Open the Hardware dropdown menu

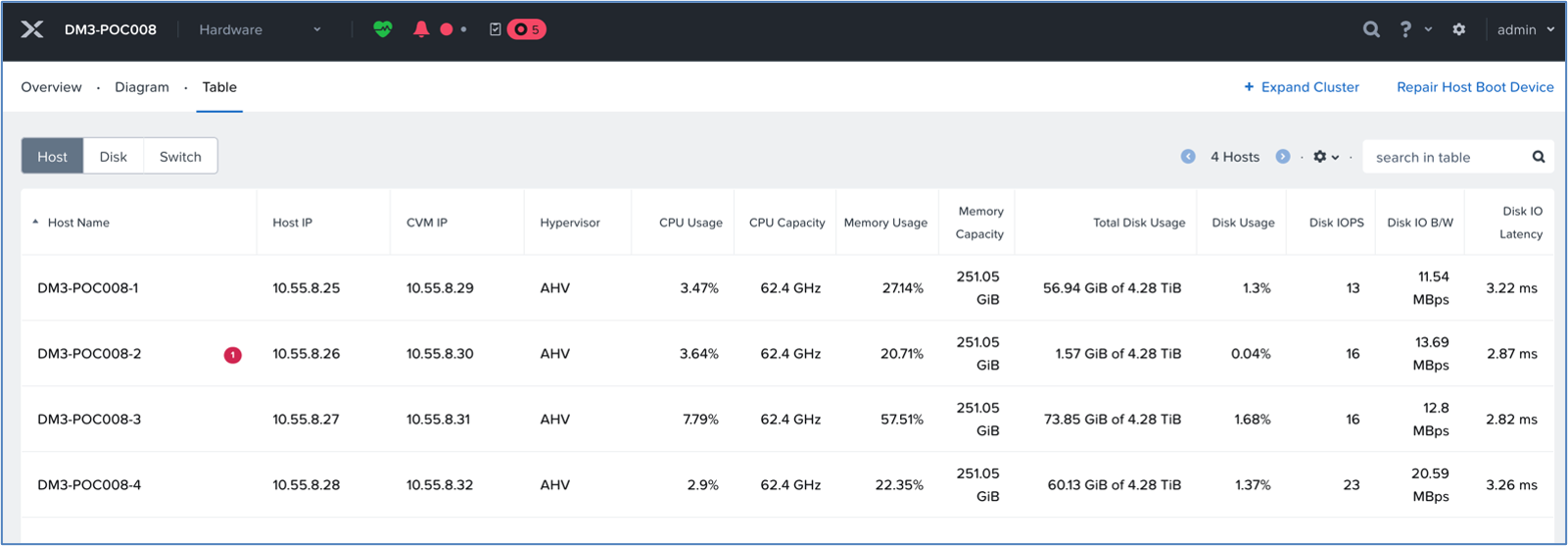coord(261,29)
